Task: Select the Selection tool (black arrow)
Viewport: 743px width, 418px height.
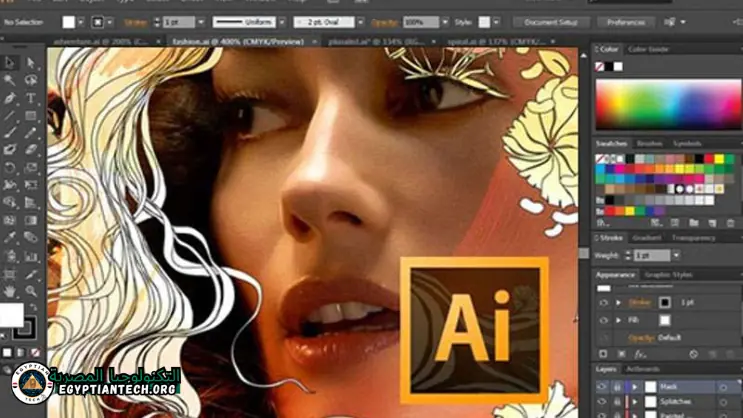Action: [9, 63]
